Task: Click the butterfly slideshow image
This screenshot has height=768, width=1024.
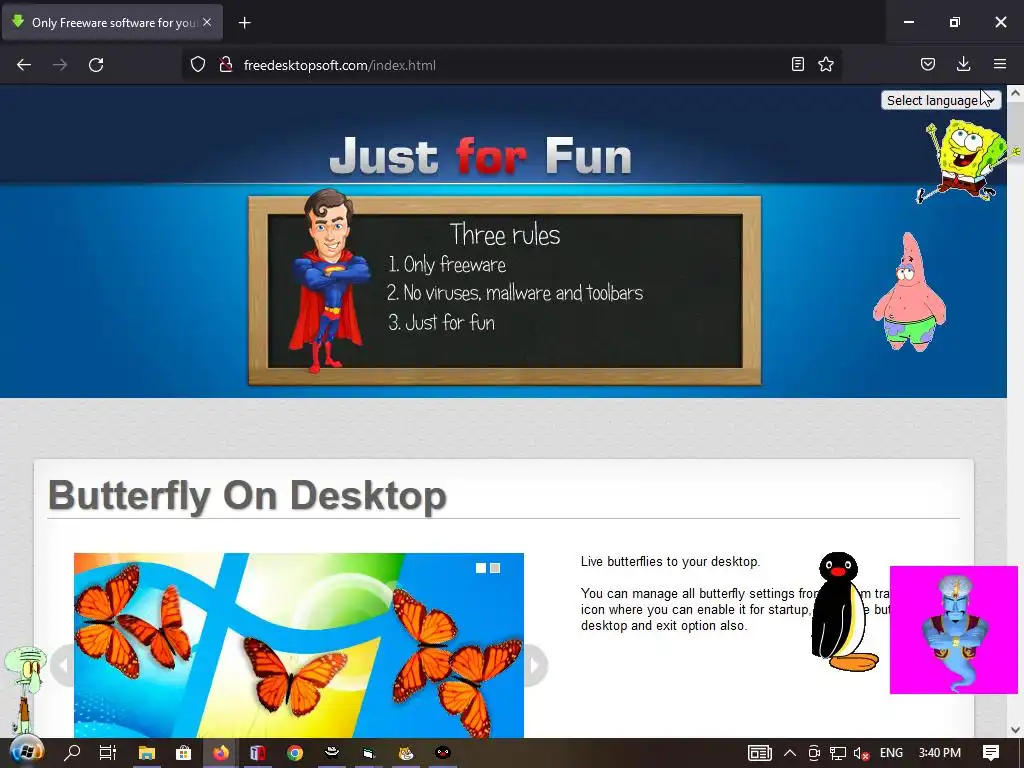Action: click(298, 645)
